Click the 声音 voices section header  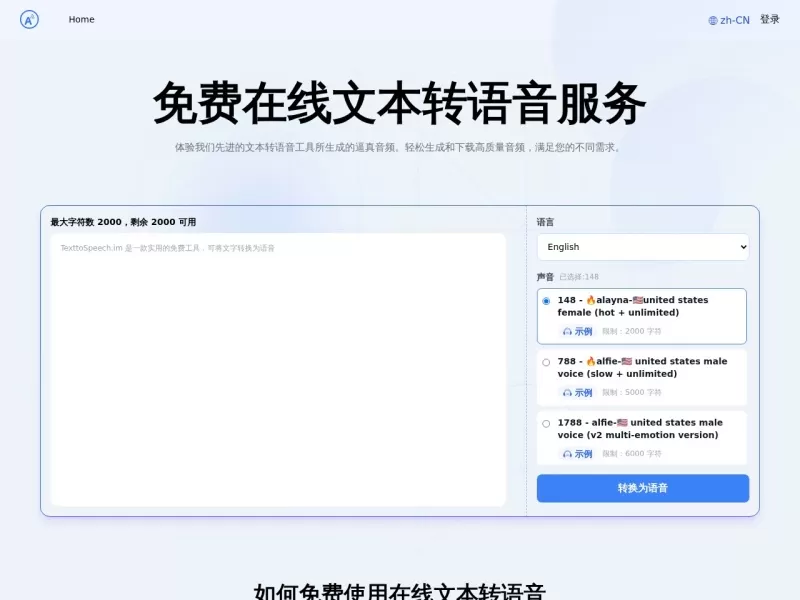[x=544, y=277]
